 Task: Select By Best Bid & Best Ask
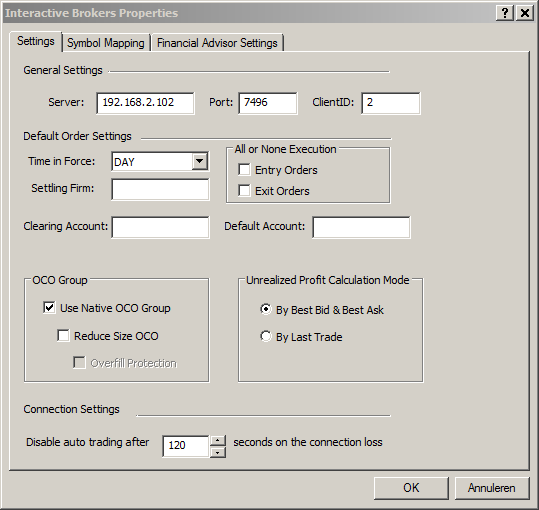point(266,309)
